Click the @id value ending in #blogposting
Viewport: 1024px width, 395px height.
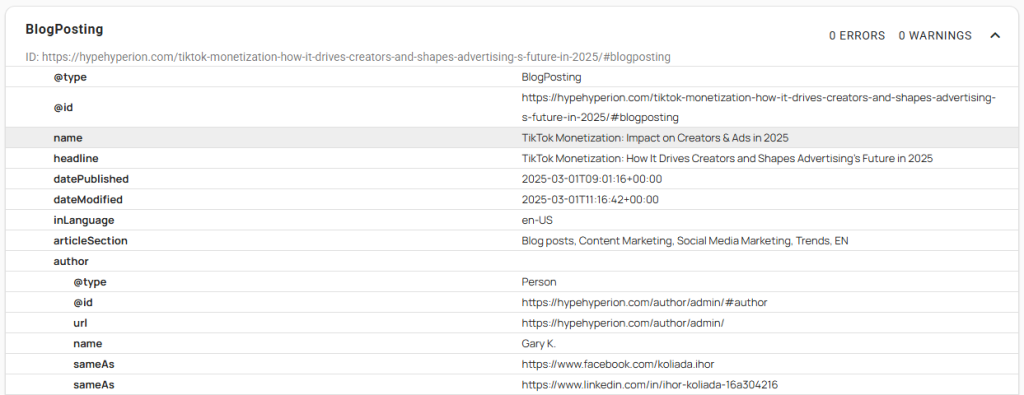(758, 107)
